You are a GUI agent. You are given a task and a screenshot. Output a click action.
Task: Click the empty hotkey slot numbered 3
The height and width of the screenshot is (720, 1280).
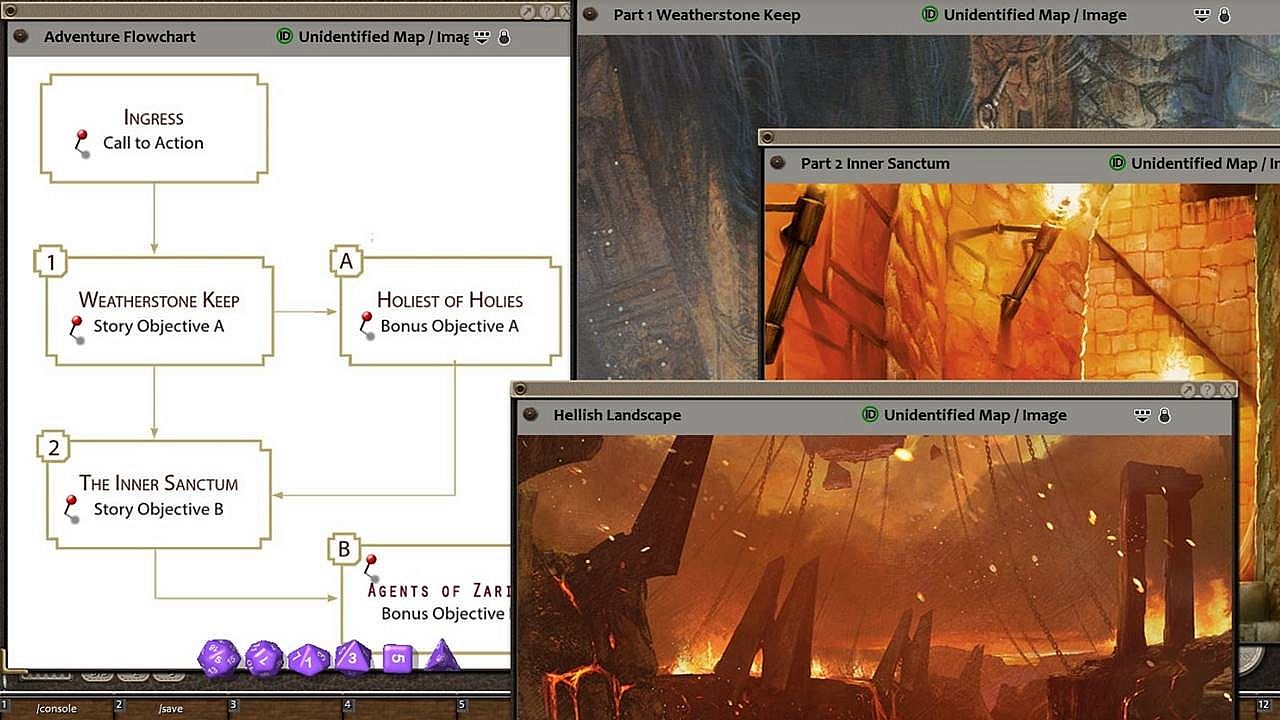pyautogui.click(x=286, y=708)
